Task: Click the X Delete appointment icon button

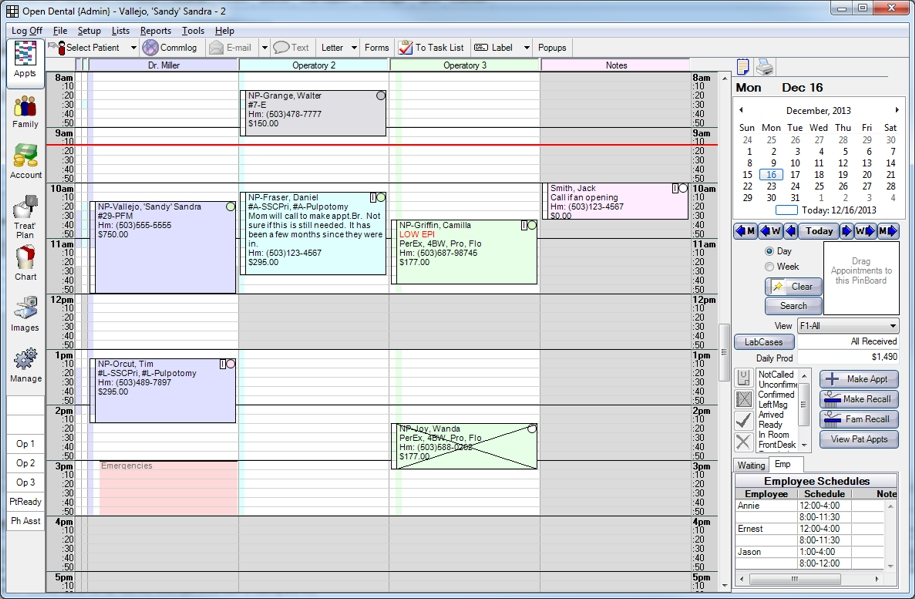Action: pyautogui.click(x=743, y=442)
